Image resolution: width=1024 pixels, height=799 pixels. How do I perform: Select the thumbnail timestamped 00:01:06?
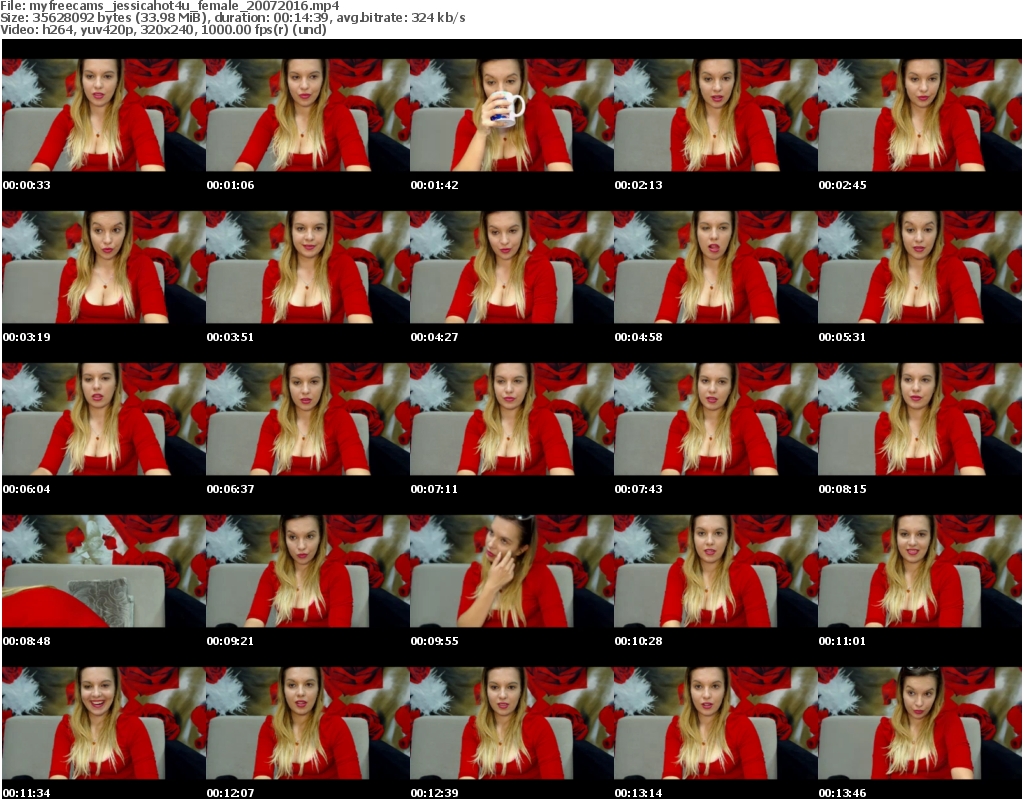coord(308,115)
